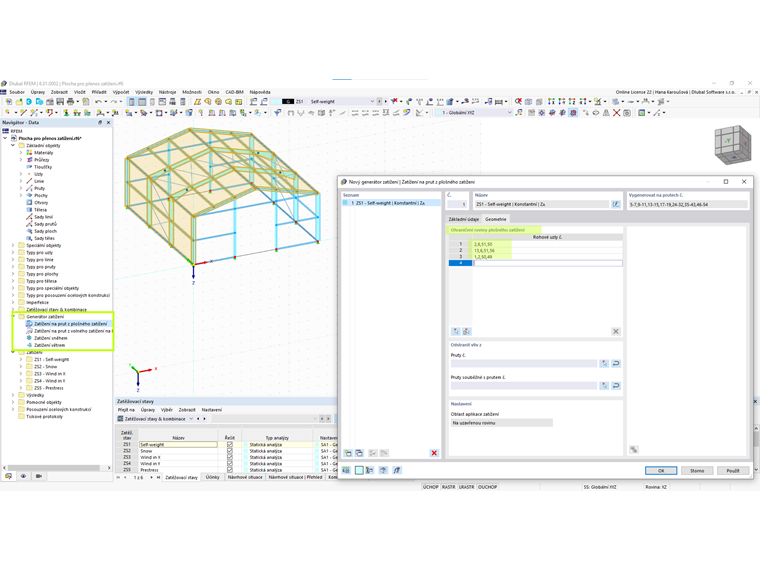The height and width of the screenshot is (570, 760).
Task: Switch to Základní údaje tab in dialog
Action: point(463,219)
